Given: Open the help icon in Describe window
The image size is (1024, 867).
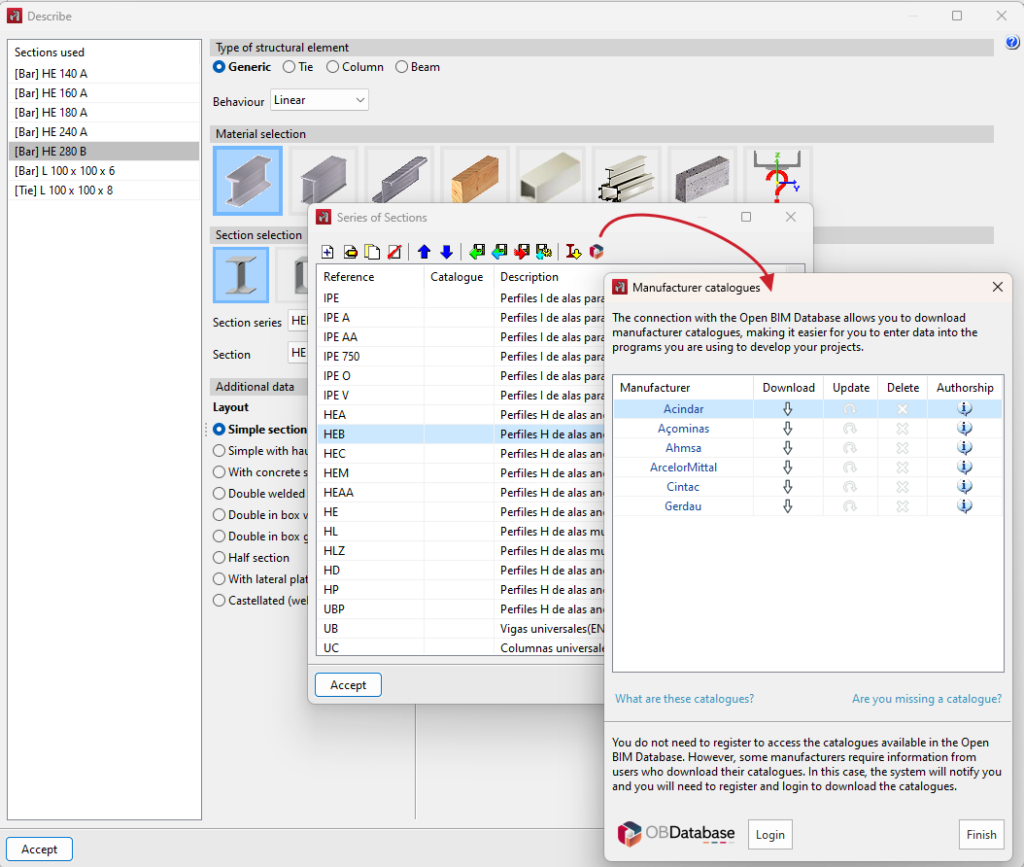Looking at the screenshot, I should (x=1012, y=43).
